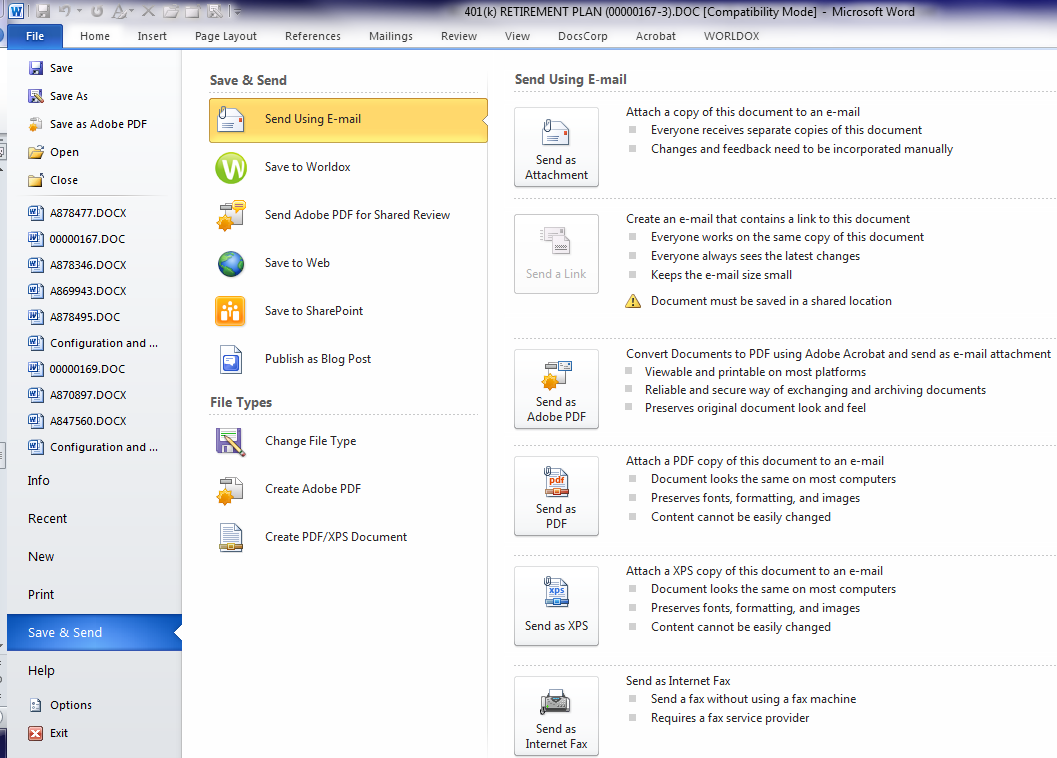
Task: Open the Page Layout tab
Action: click(x=226, y=36)
